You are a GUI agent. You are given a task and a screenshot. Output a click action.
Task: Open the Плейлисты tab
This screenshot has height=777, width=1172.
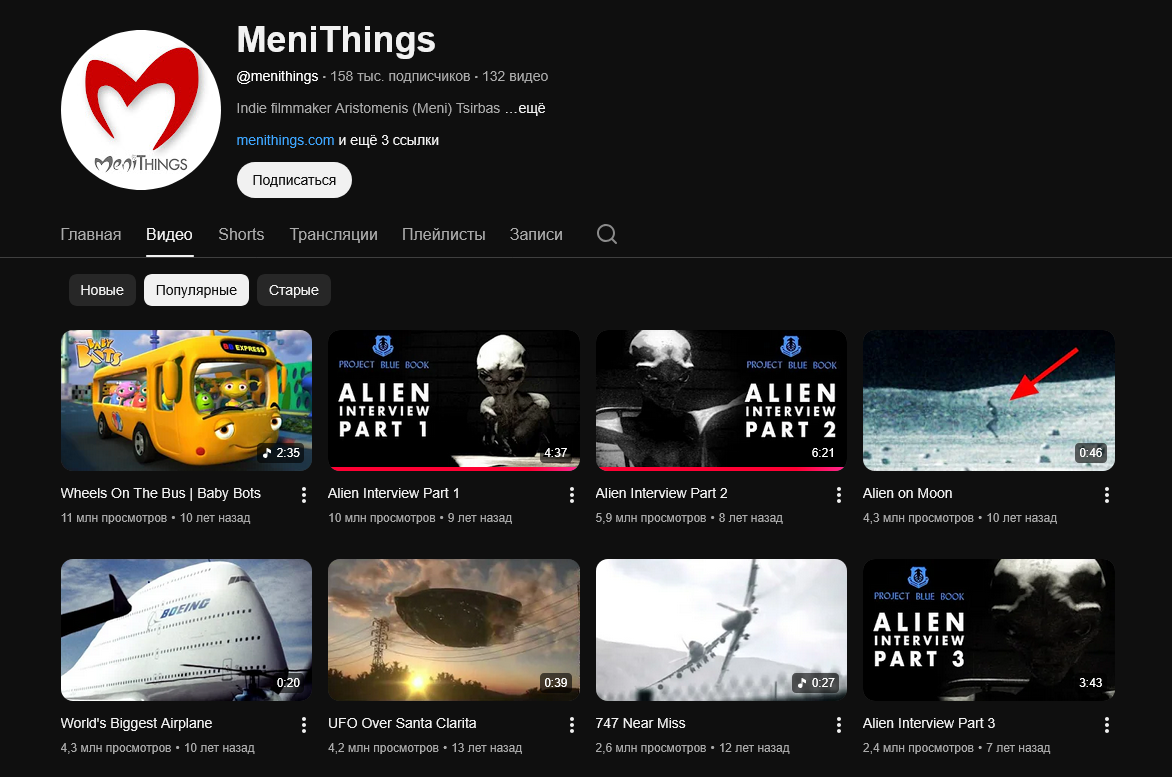tap(444, 235)
